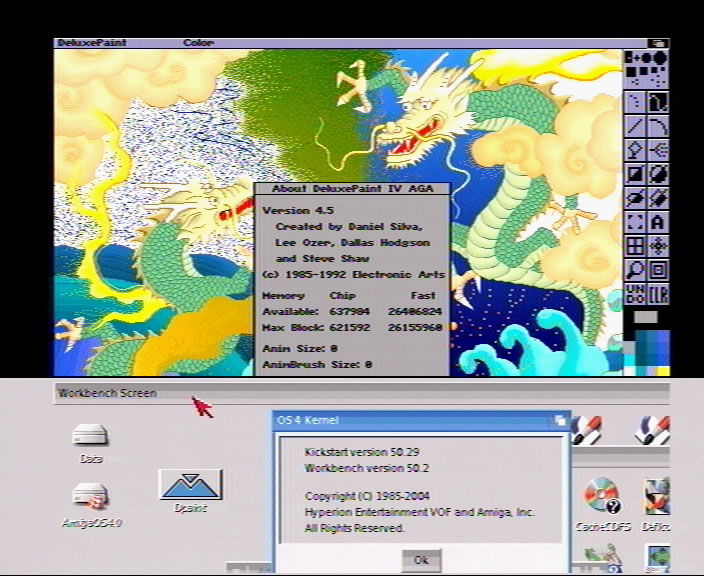Click the DeluxePaint screen depth gadget

pyautogui.click(x=658, y=43)
